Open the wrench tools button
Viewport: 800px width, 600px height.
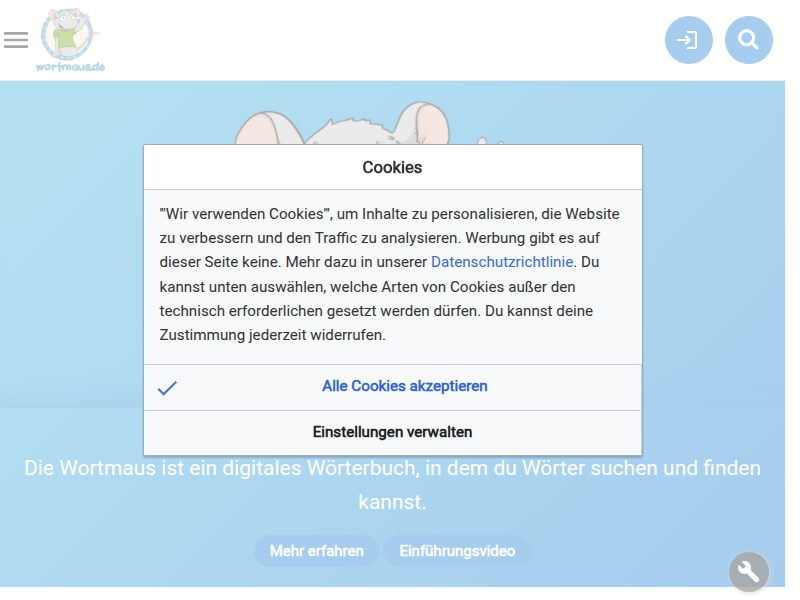click(x=748, y=572)
